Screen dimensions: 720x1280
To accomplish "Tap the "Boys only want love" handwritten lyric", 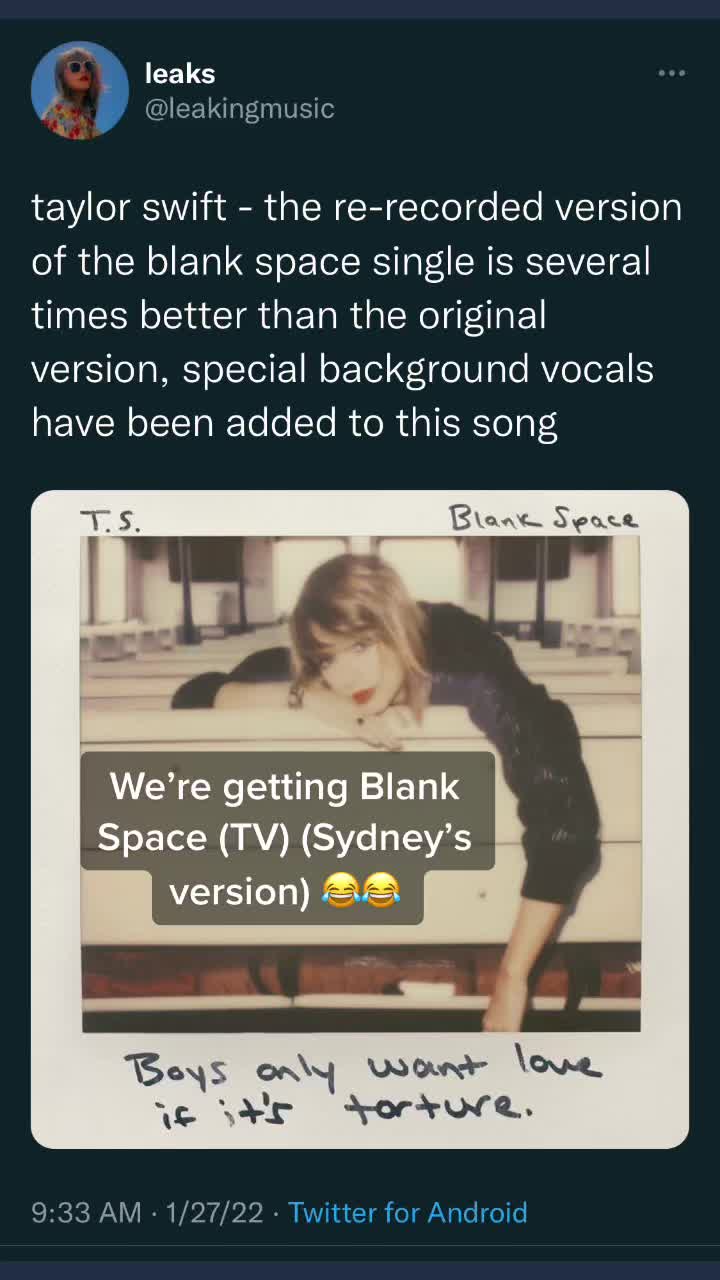I will (x=363, y=1066).
